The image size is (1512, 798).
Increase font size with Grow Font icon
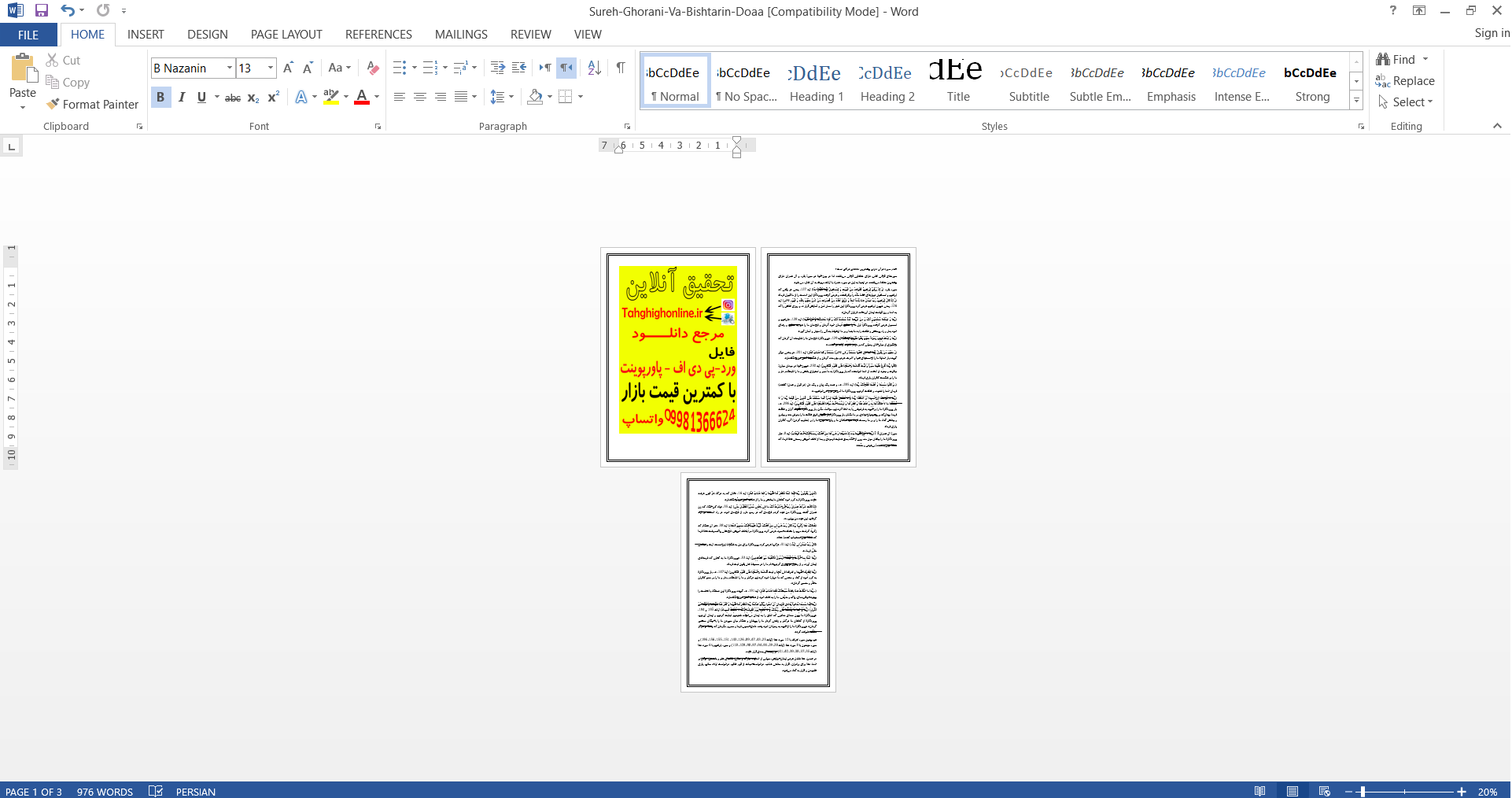(x=288, y=68)
